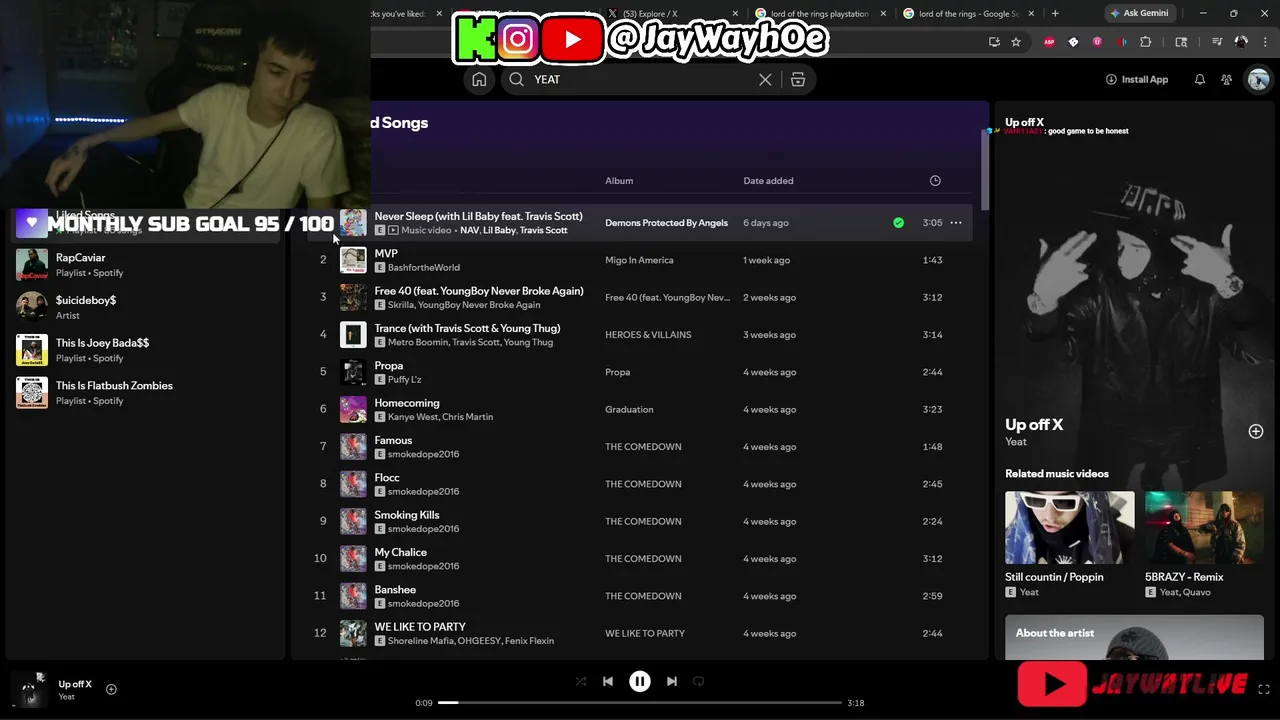The width and height of the screenshot is (1280, 720).
Task: Sort songs by the duration clock icon
Action: [x=935, y=181]
